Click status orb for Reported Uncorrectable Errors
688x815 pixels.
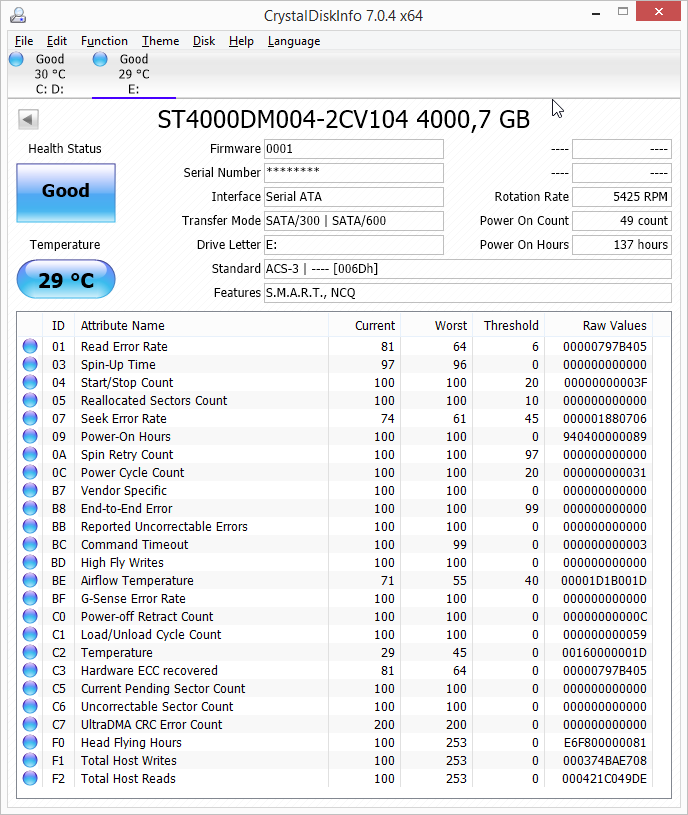click(30, 527)
